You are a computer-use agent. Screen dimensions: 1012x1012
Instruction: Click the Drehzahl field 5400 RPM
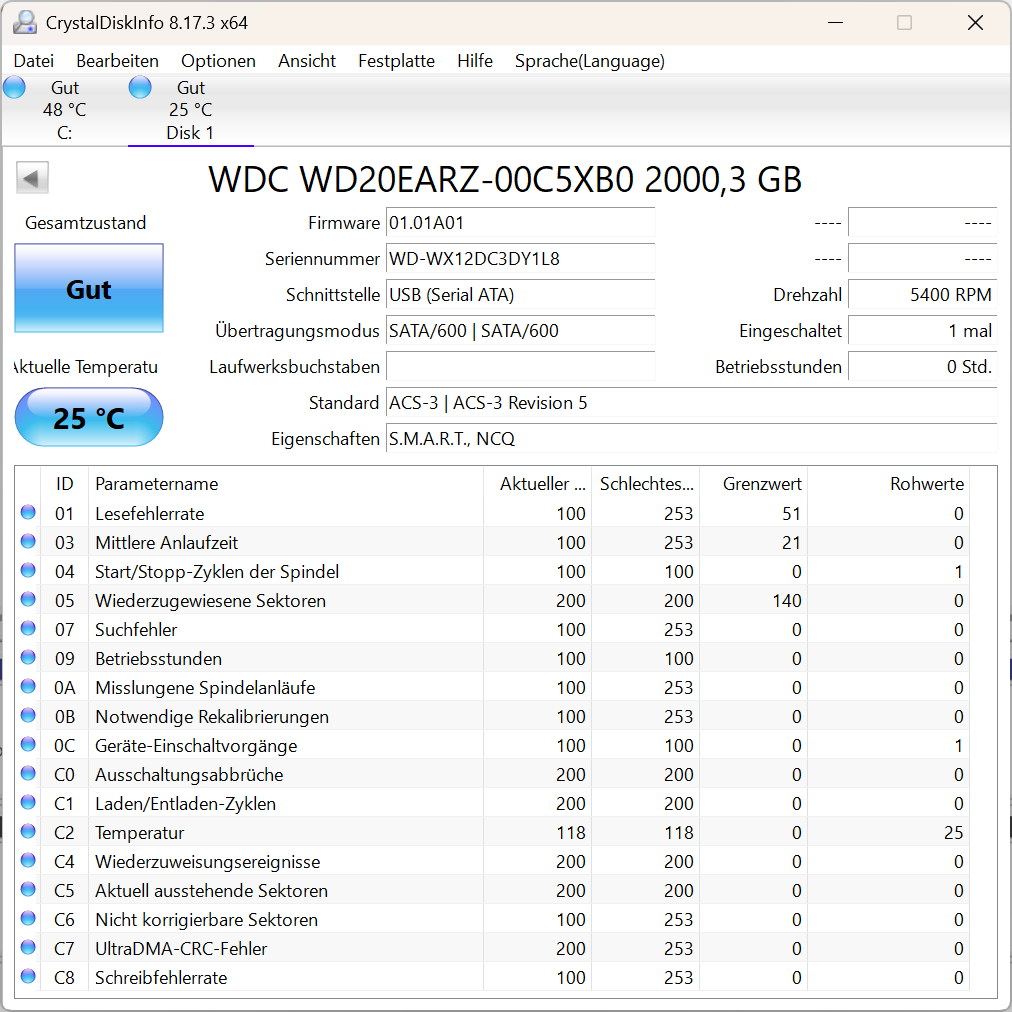(922, 296)
